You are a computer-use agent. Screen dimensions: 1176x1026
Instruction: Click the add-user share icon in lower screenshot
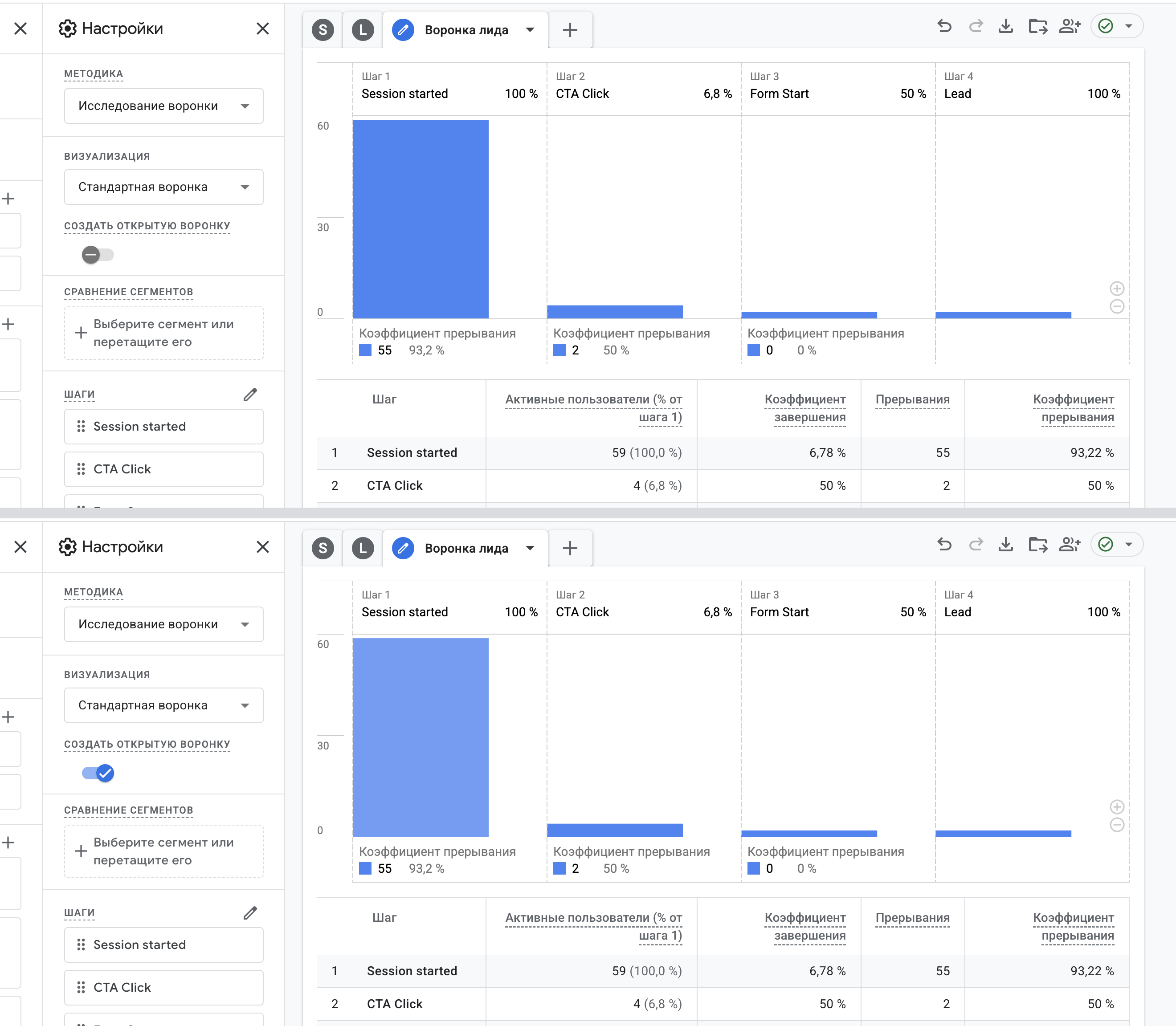pyautogui.click(x=1070, y=545)
